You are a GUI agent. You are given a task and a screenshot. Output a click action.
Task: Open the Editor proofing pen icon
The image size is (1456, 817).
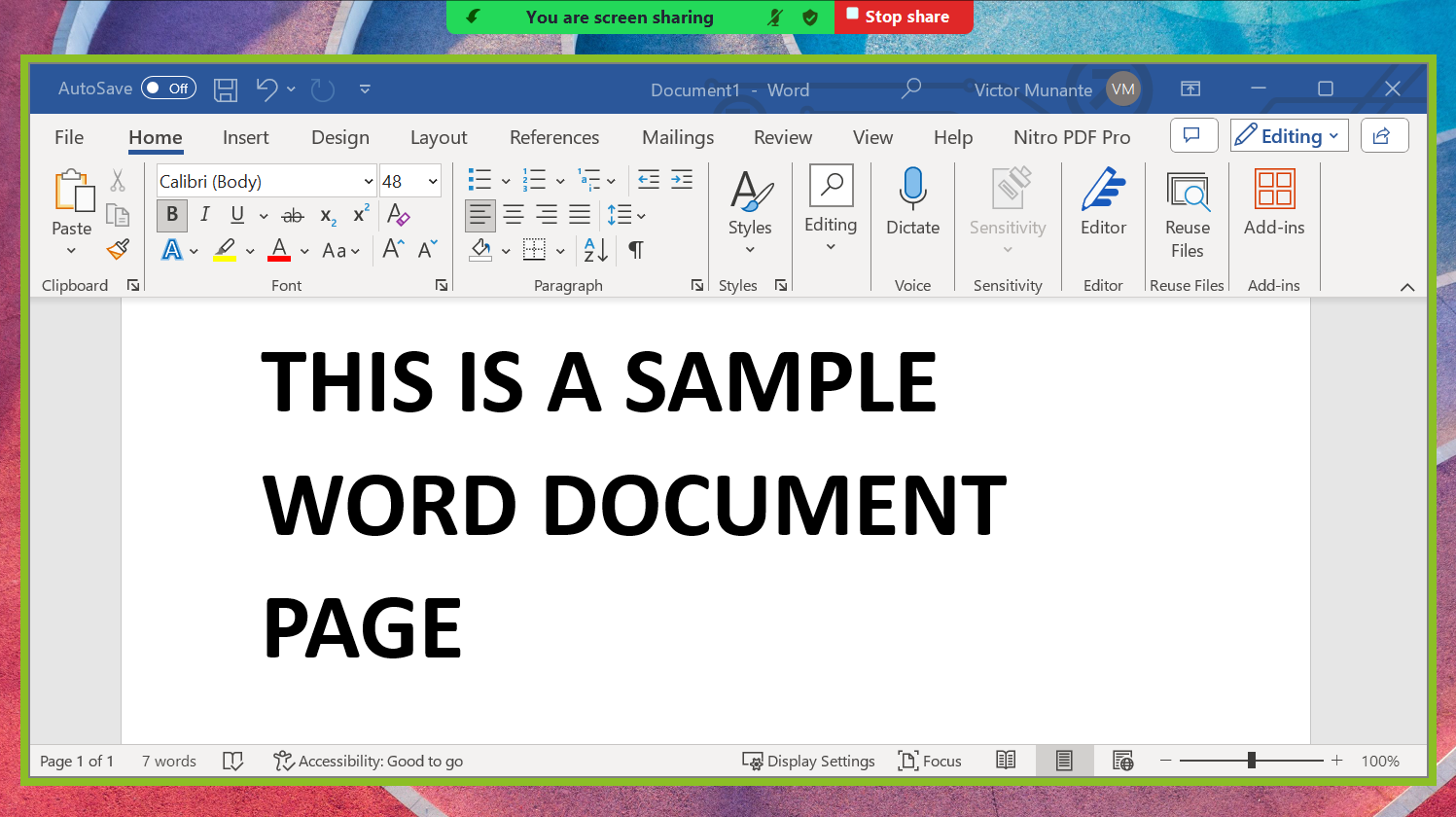point(1103,201)
